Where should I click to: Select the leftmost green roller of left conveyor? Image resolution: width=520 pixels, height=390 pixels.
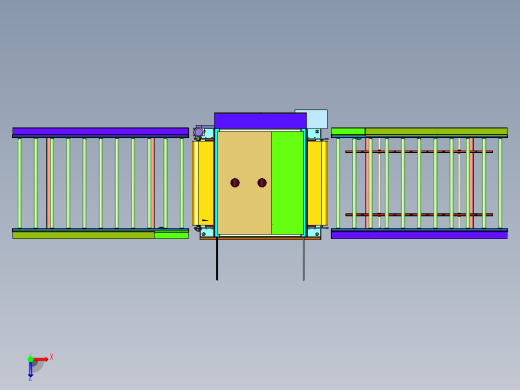coord(20,183)
